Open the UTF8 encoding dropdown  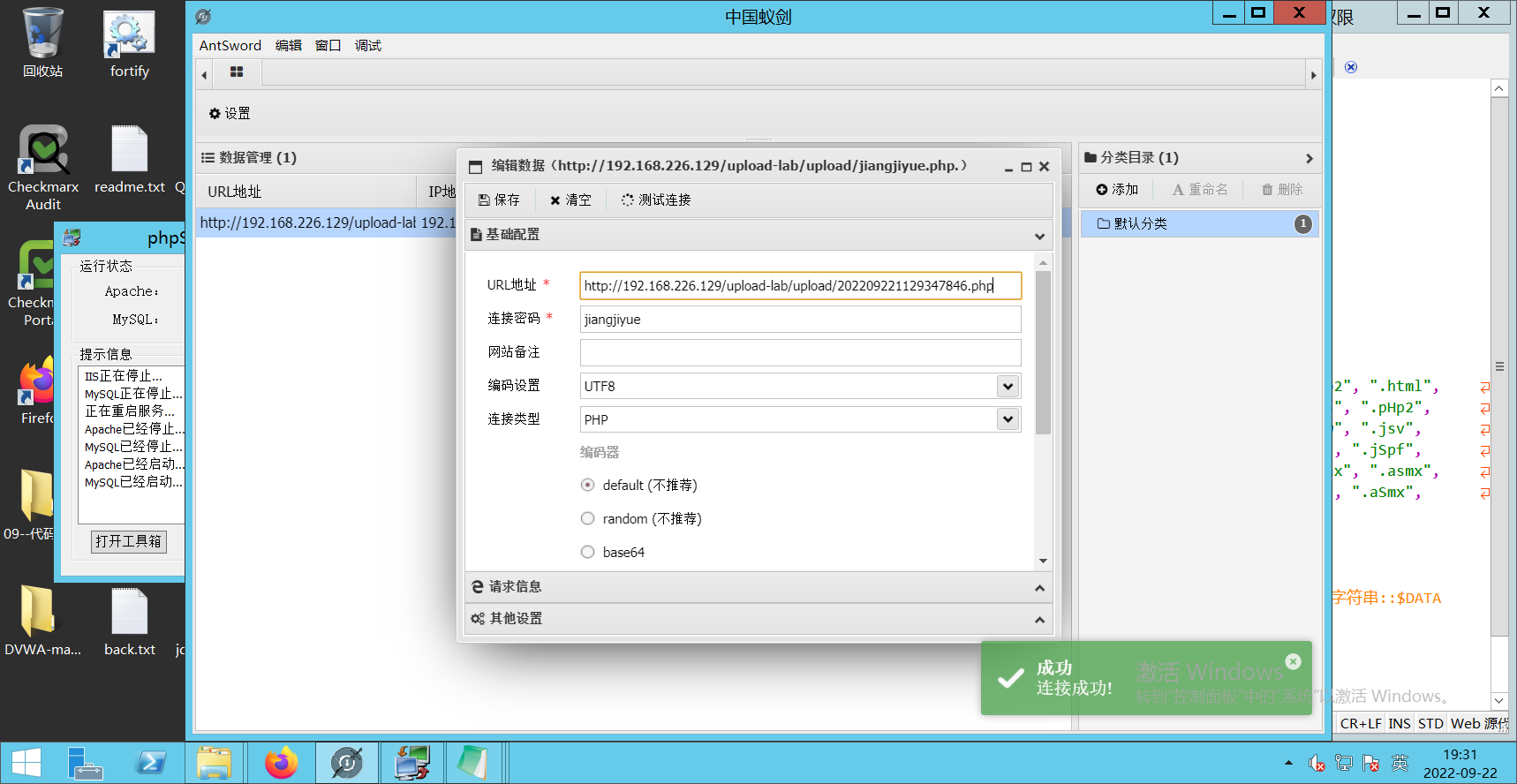click(x=1008, y=386)
